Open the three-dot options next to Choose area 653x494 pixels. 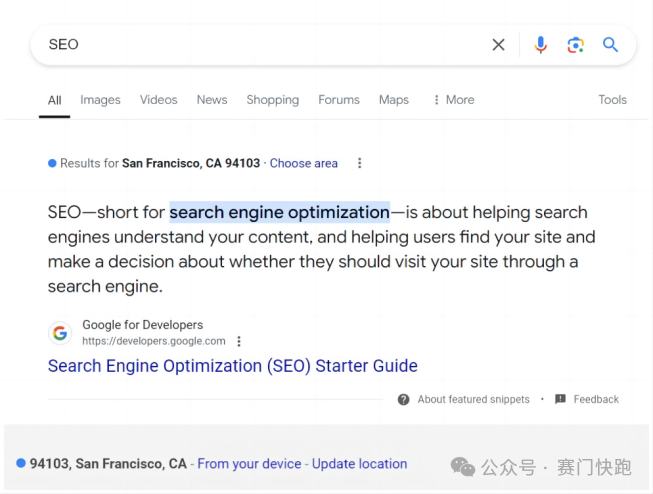(360, 163)
